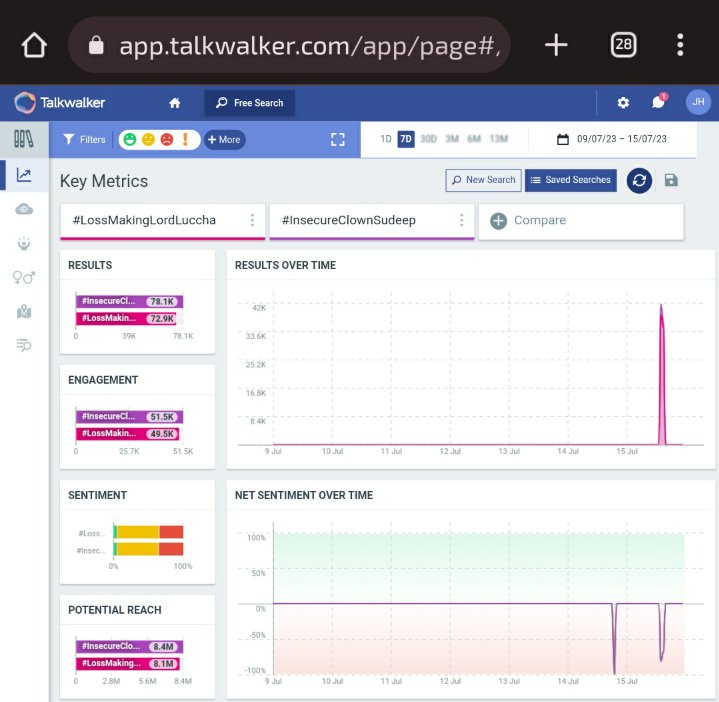Open options menu for #InsecureClownSudeep
This screenshot has width=719, height=702.
click(x=461, y=220)
